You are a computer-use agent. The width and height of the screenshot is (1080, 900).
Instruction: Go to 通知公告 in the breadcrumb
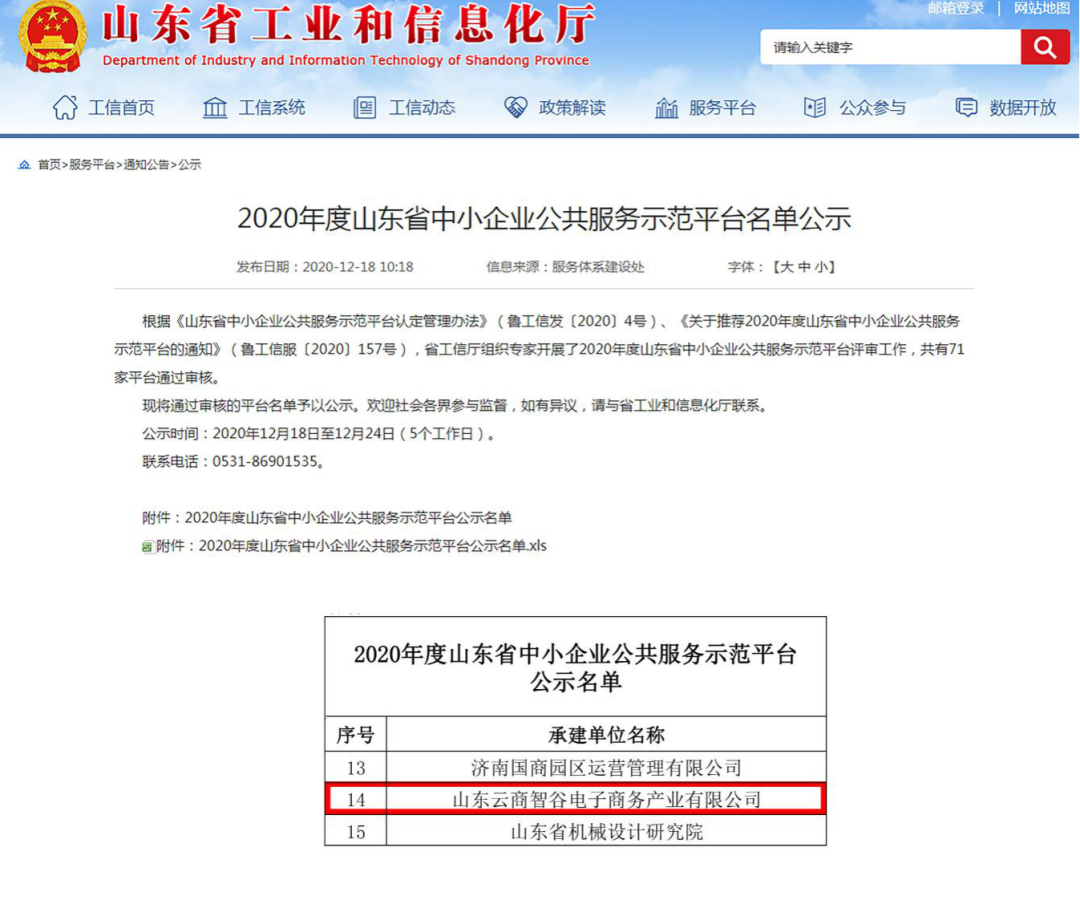click(x=146, y=165)
